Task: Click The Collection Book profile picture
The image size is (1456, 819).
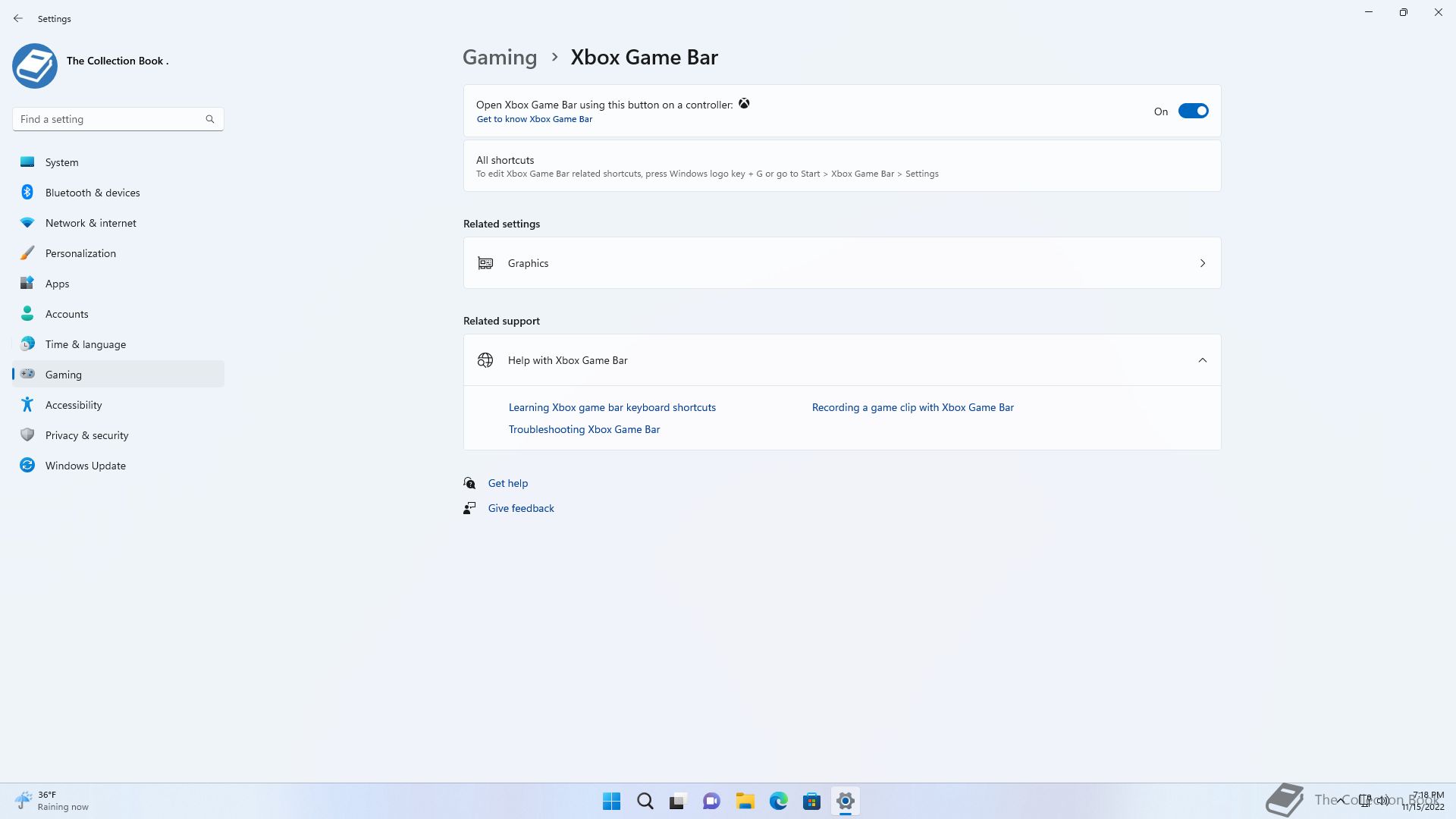Action: 35,66
